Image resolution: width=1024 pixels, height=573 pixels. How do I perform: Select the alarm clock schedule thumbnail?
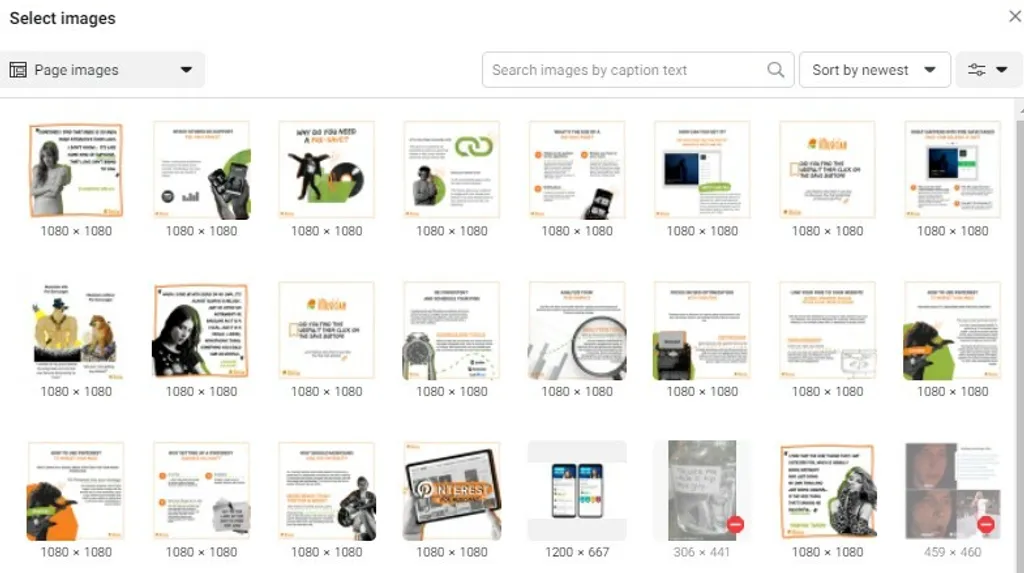(452, 330)
